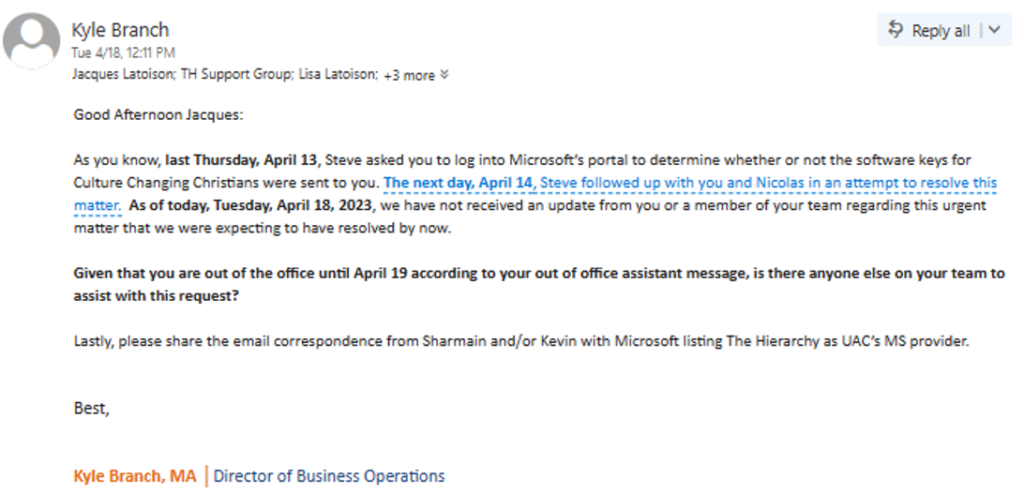1024x493 pixels.
Task: Click the sentence beginning "Lastly, please share"
Action: click(521, 341)
